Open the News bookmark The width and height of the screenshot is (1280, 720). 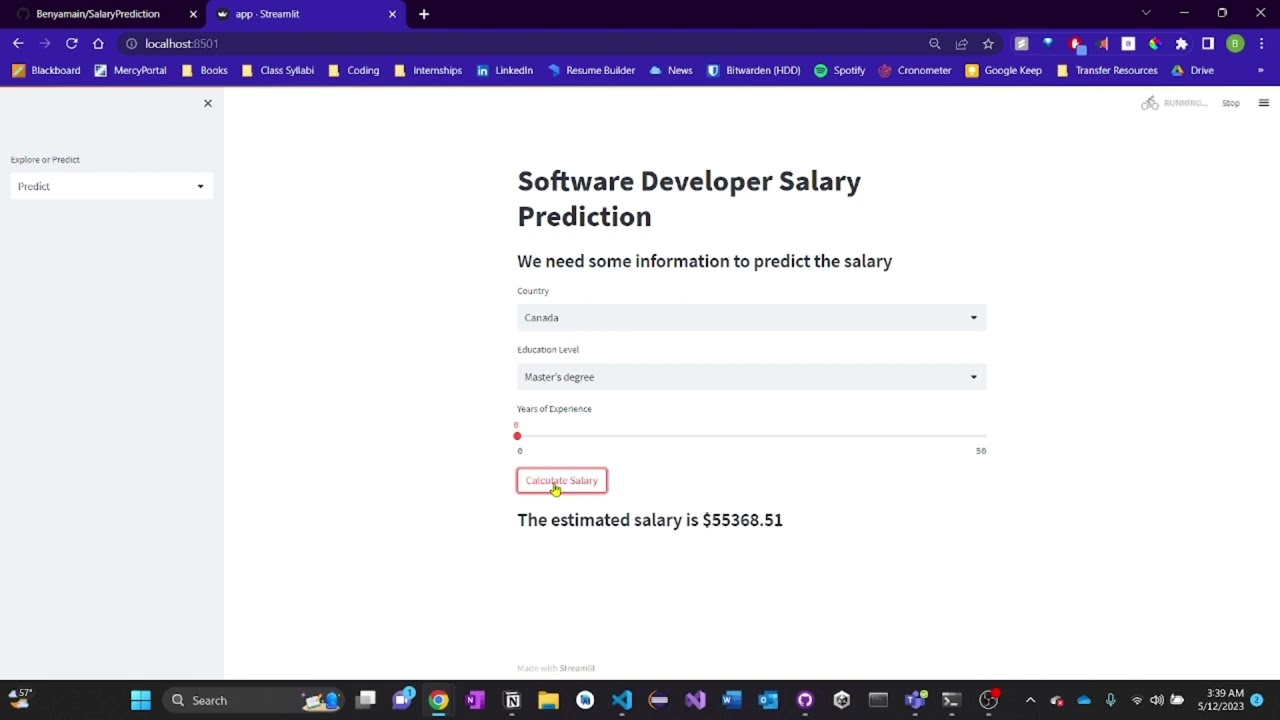671,71
